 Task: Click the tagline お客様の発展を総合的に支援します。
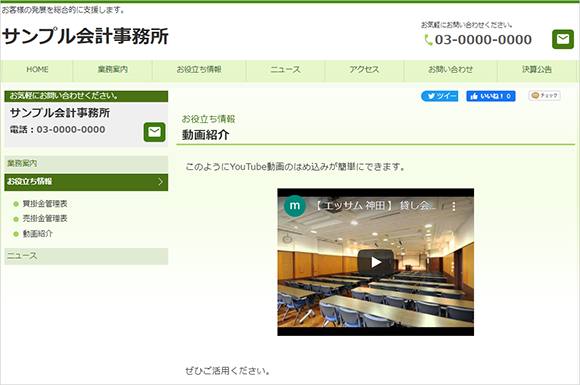pos(63,10)
